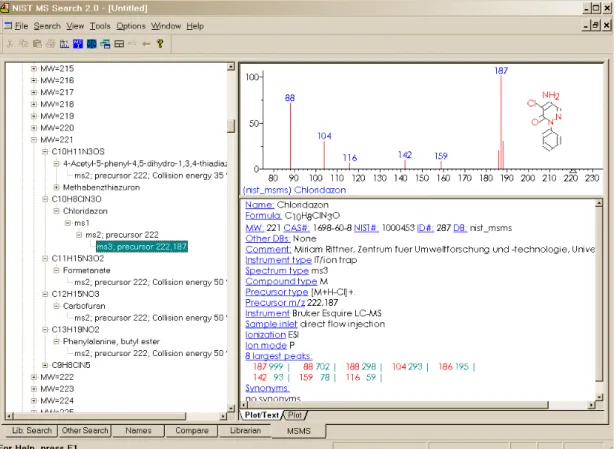Click the spectrum bar-graph toolbar icon
This screenshot has width=616, height=449.
64,44
